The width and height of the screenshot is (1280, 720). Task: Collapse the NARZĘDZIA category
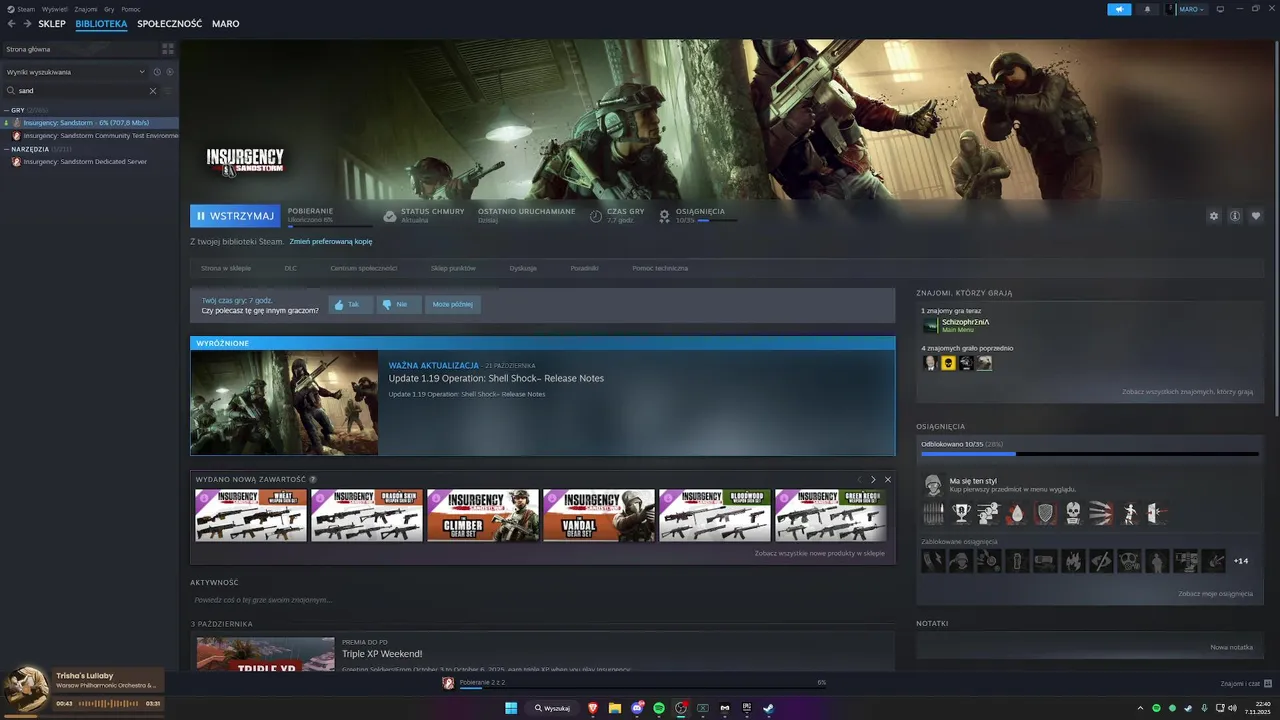tap(6, 149)
